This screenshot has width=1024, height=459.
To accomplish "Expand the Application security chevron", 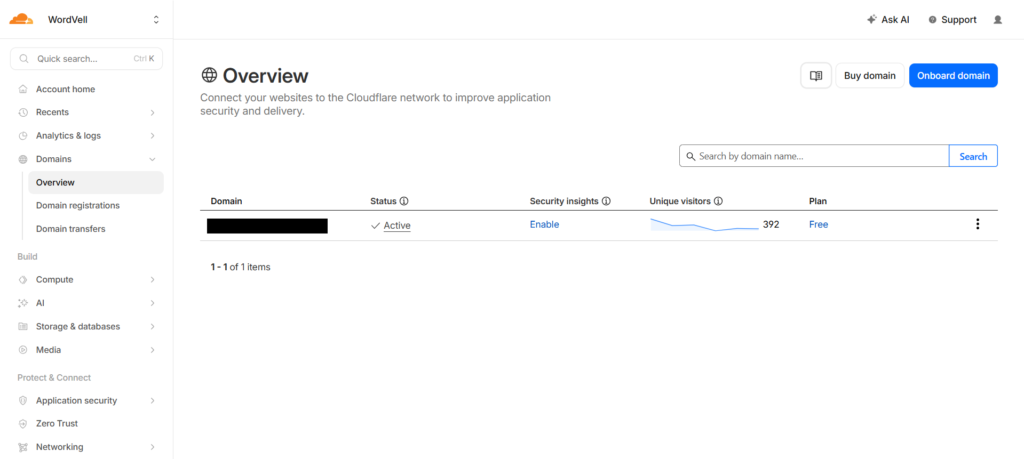I will (x=152, y=400).
